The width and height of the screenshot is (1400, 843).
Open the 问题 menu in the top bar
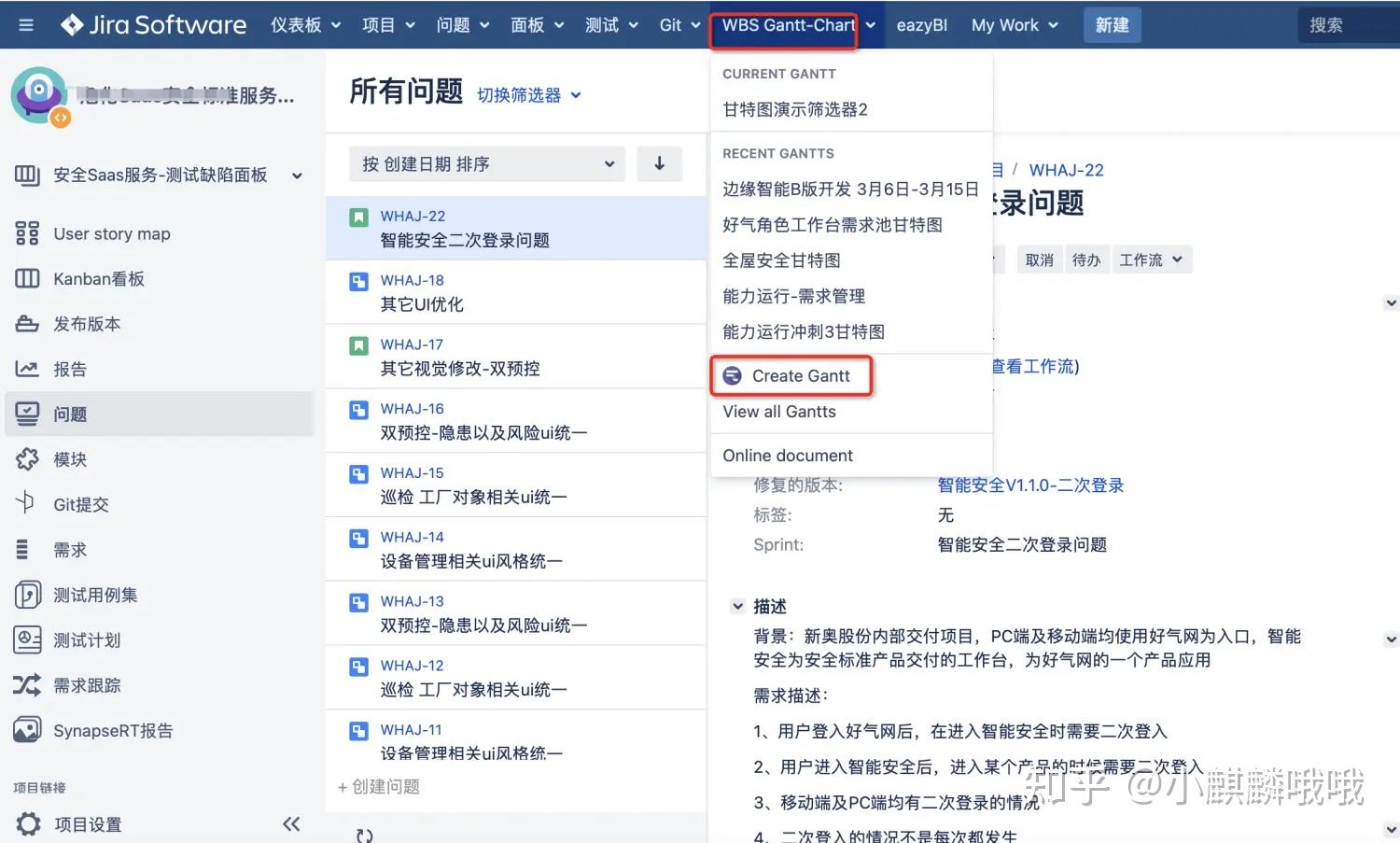point(463,25)
